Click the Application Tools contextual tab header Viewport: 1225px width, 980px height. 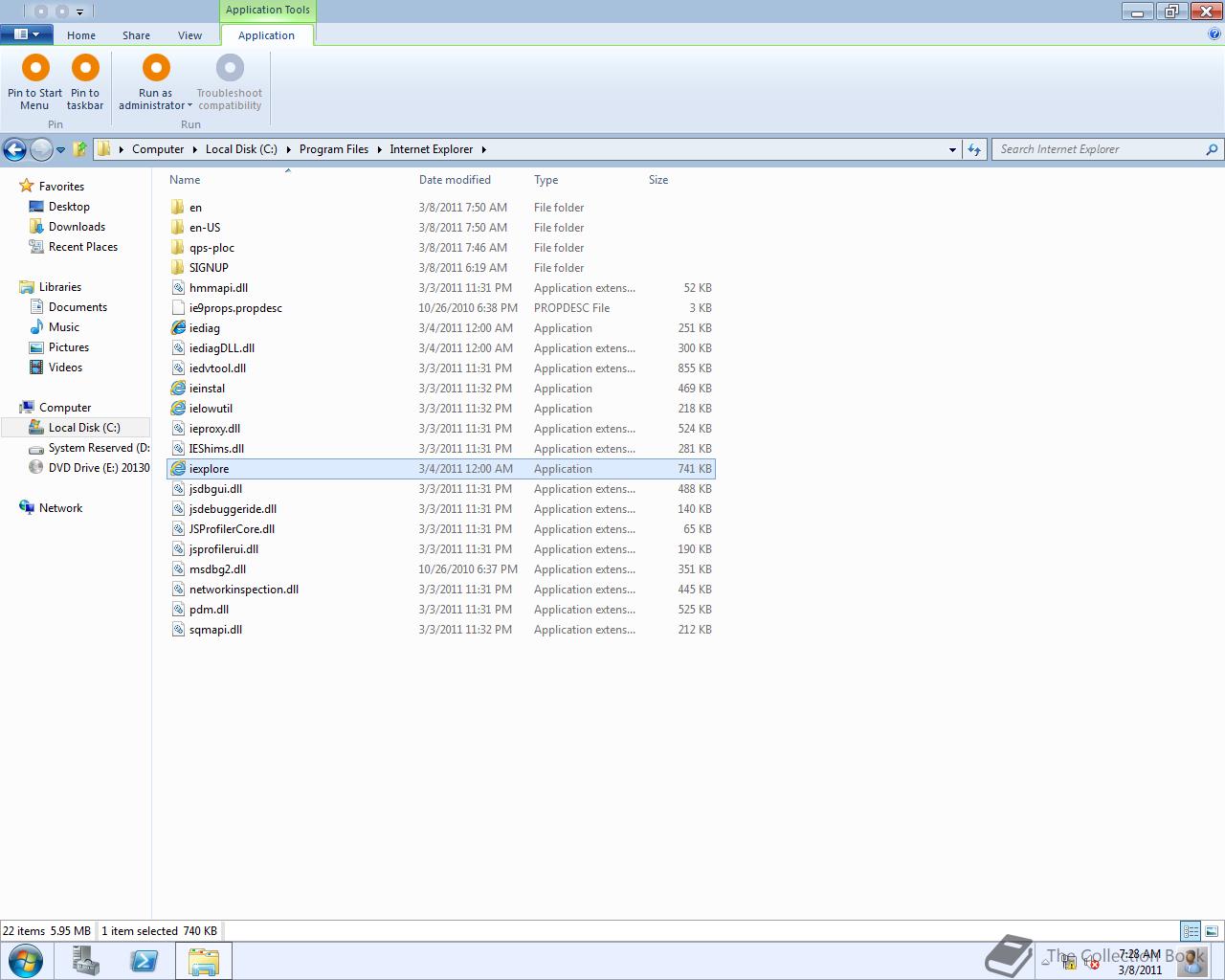(268, 11)
